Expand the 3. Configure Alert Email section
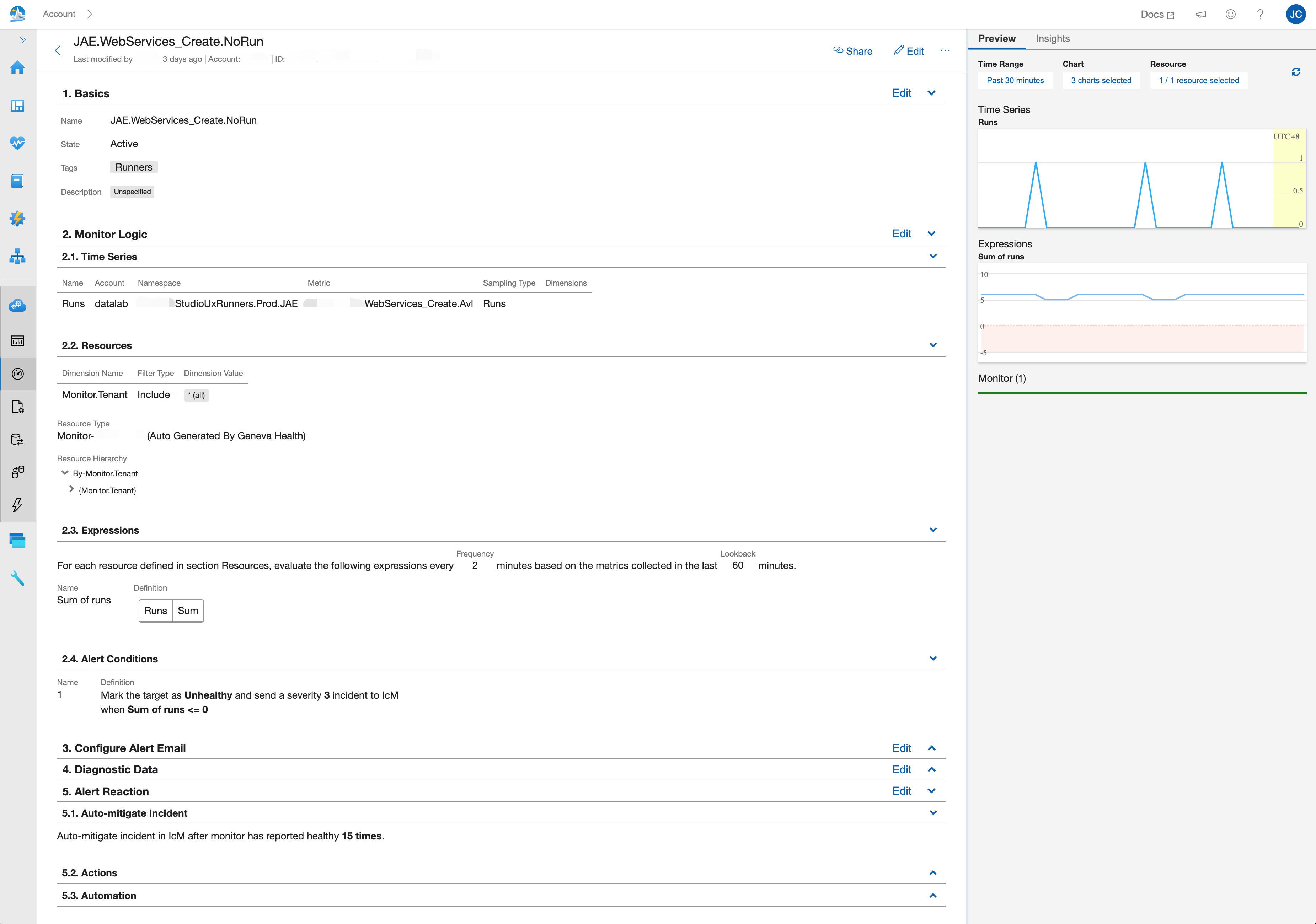 (x=931, y=748)
